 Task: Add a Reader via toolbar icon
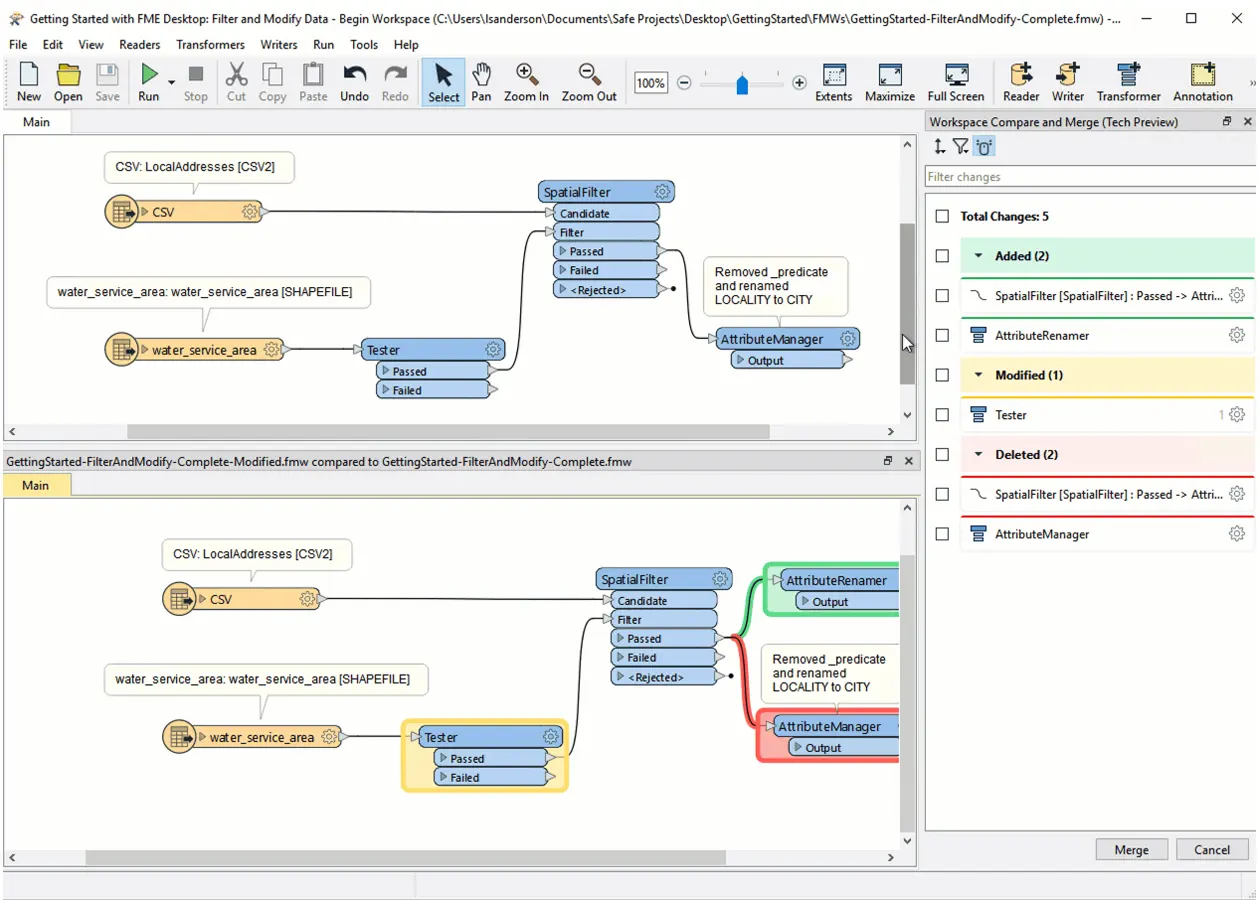point(1021,75)
